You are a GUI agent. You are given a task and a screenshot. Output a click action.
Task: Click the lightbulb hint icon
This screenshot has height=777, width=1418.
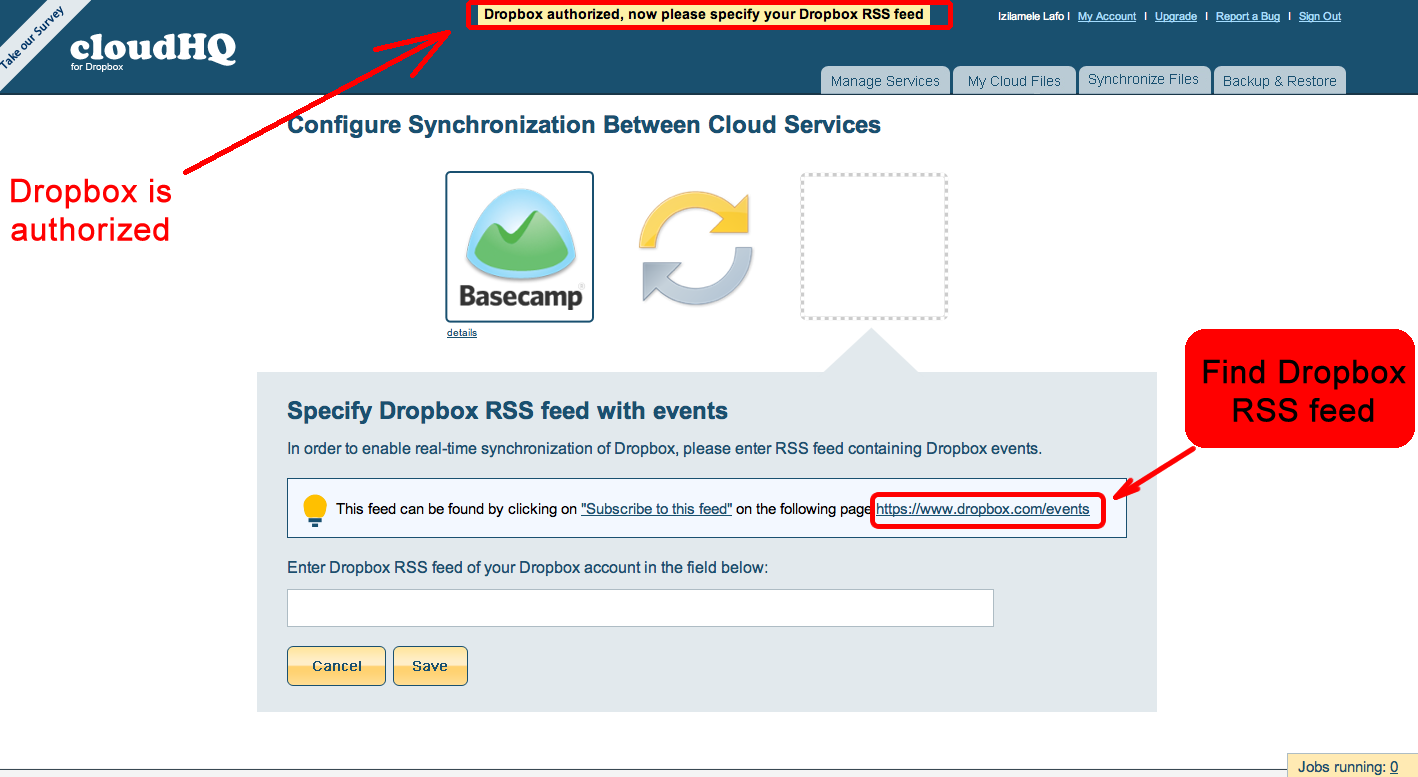(x=315, y=509)
